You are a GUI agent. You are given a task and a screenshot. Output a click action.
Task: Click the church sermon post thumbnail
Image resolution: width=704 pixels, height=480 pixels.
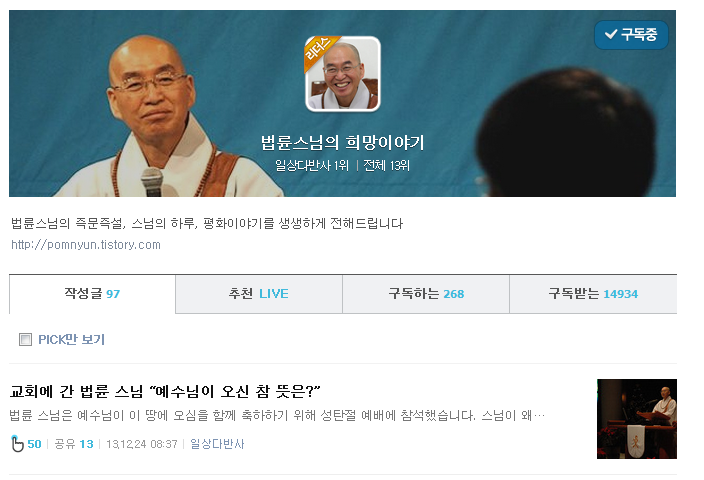coord(637,418)
